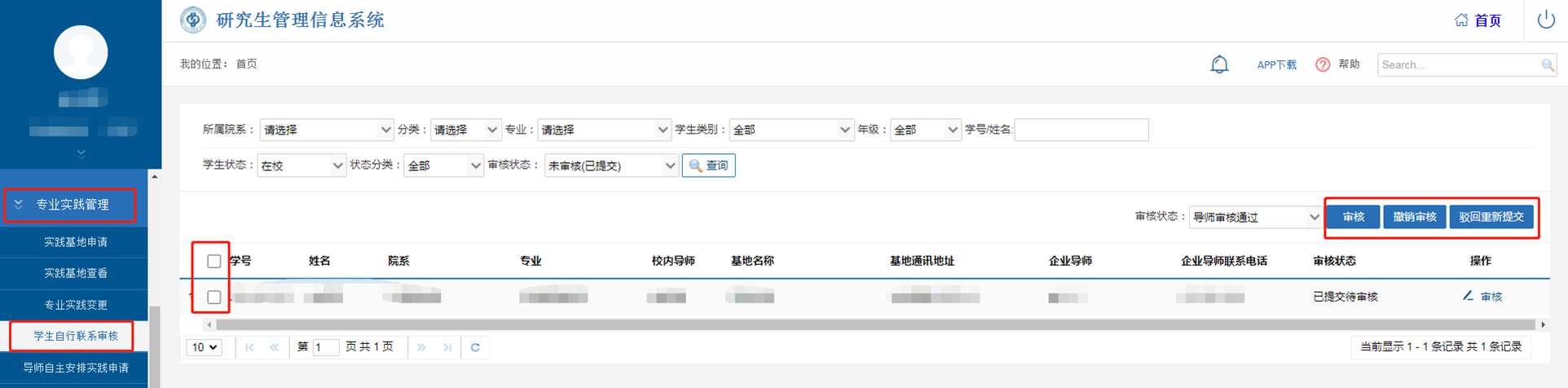
Task: Open 学生自行联系审核 in the sidebar
Action: click(x=75, y=336)
